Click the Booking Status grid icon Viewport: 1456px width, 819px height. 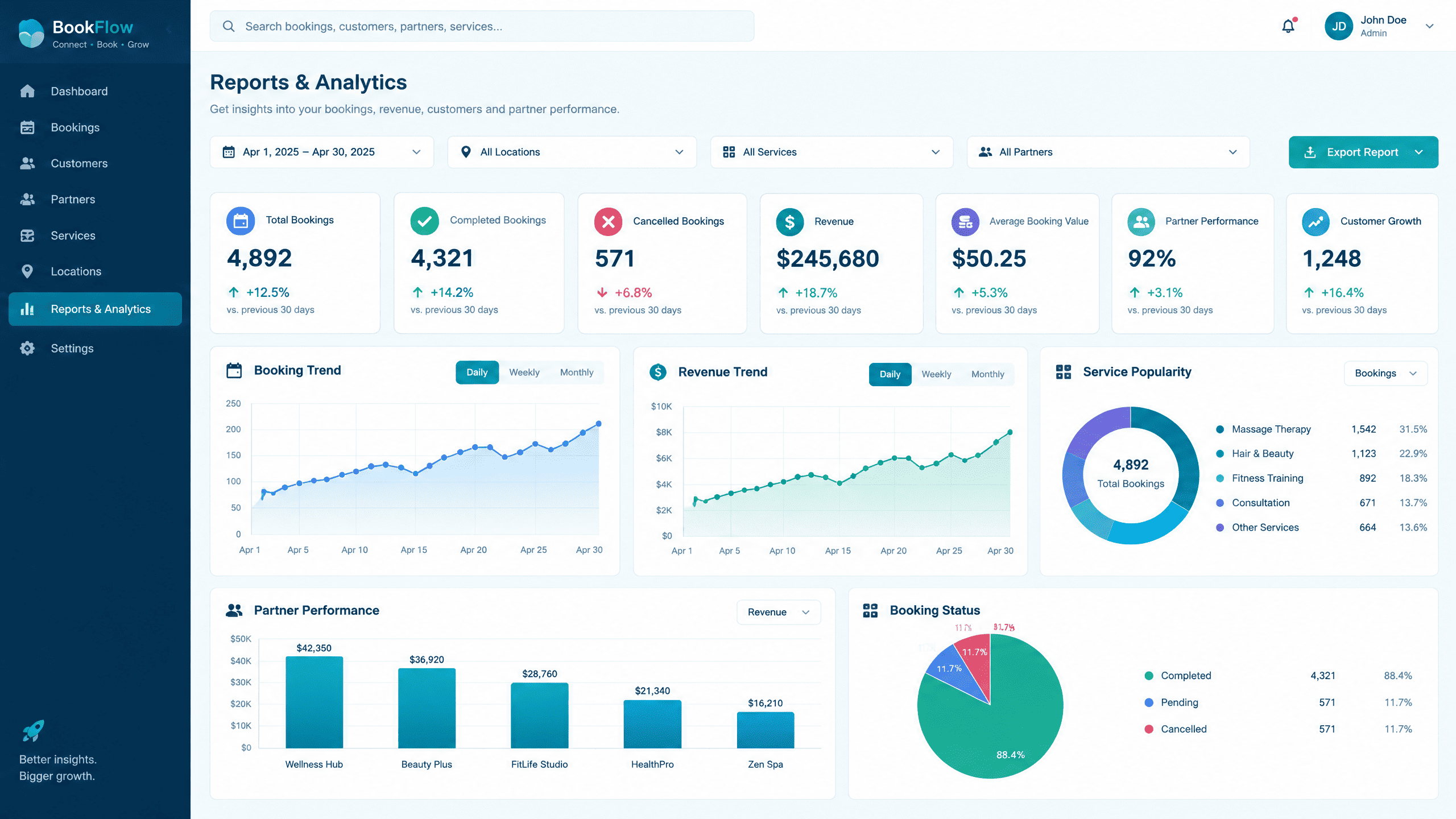[x=871, y=610]
